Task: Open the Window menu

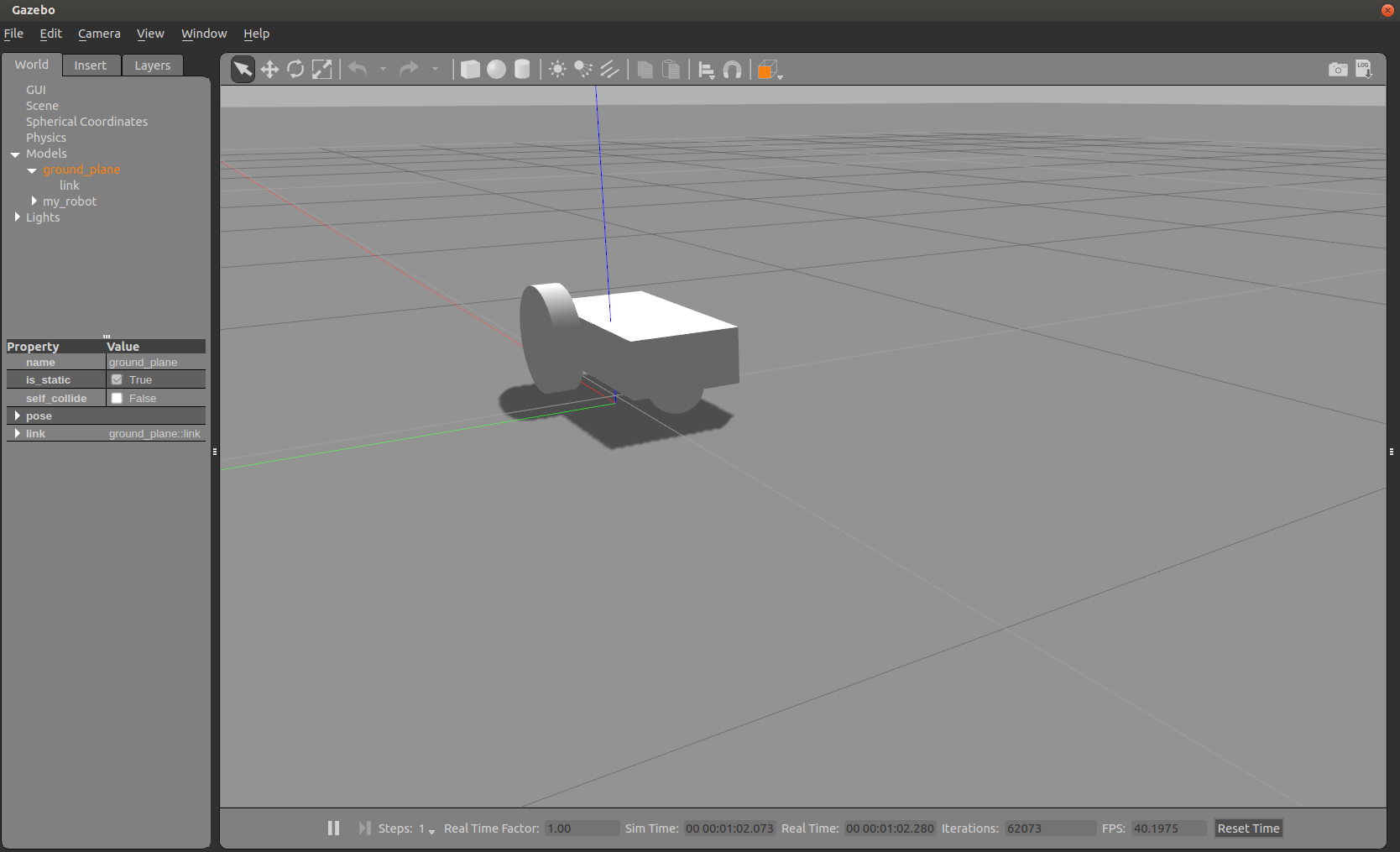Action: coord(204,34)
